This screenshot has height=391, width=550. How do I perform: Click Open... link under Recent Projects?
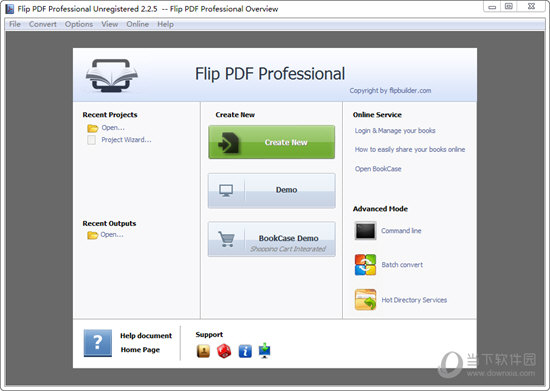[x=113, y=128]
